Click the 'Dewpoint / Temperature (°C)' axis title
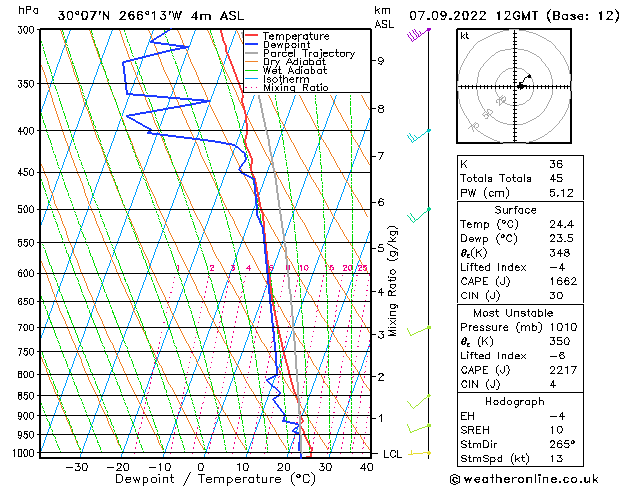This screenshot has width=629, height=486. click(215, 479)
